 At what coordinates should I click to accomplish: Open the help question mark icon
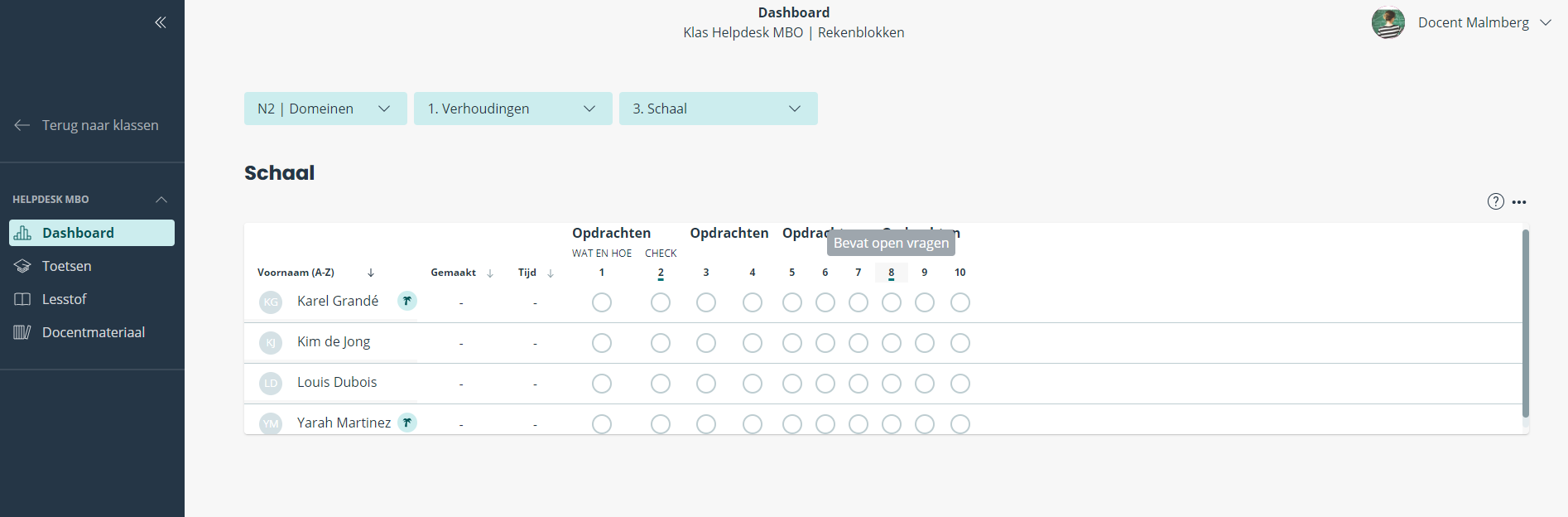click(x=1496, y=201)
